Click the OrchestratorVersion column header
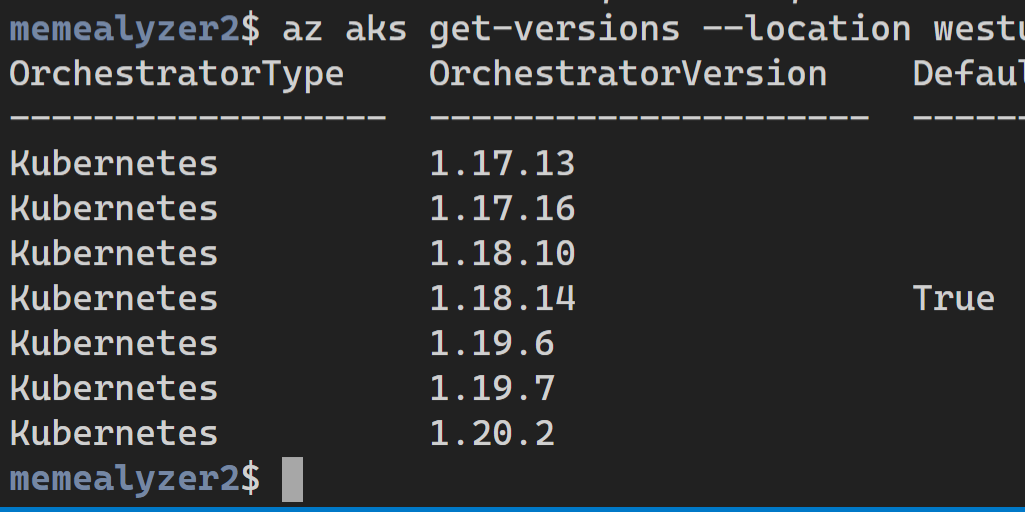The width and height of the screenshot is (1025, 512). click(x=628, y=74)
